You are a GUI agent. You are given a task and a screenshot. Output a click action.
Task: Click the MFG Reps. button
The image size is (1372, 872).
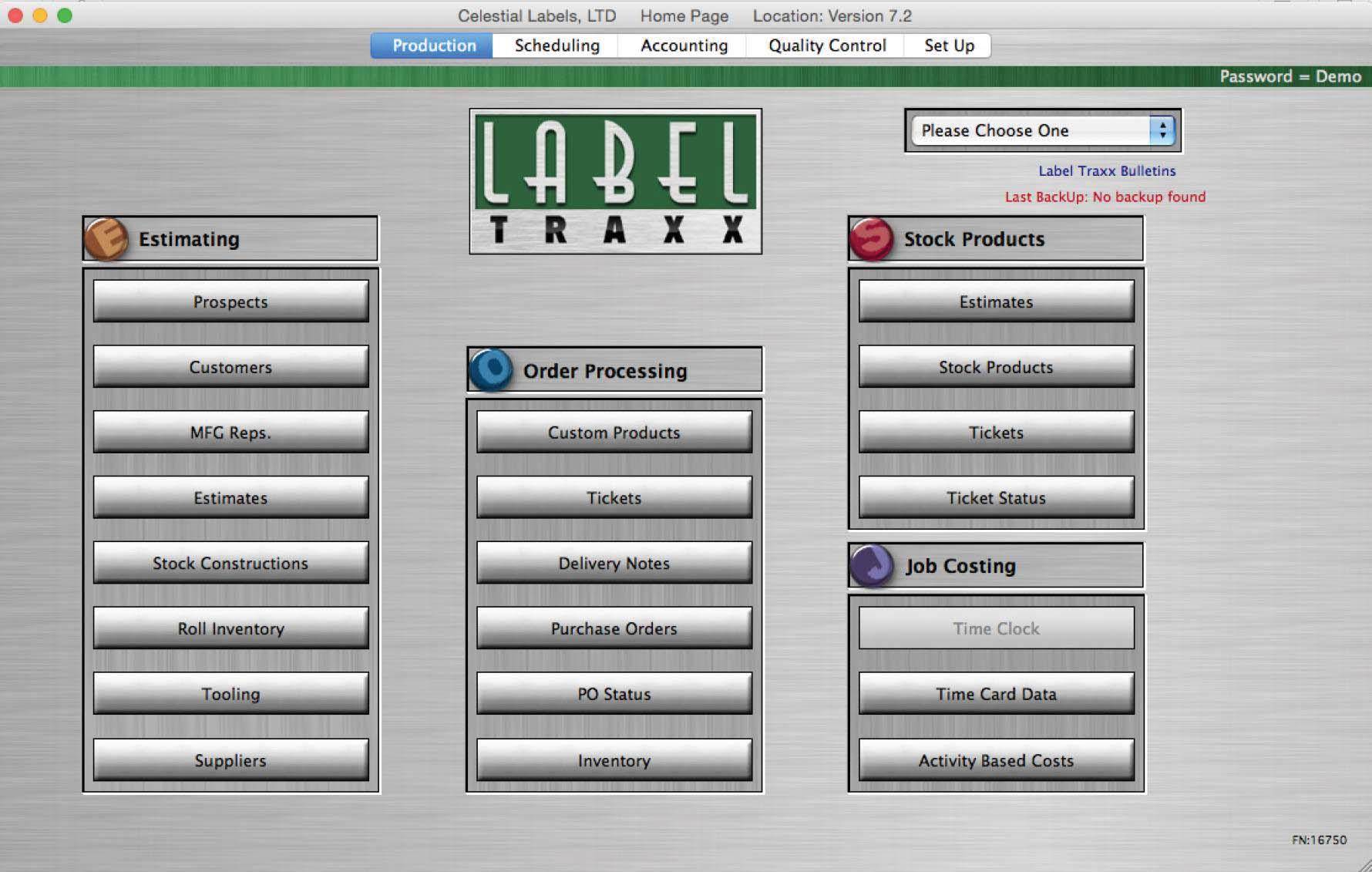tap(230, 433)
